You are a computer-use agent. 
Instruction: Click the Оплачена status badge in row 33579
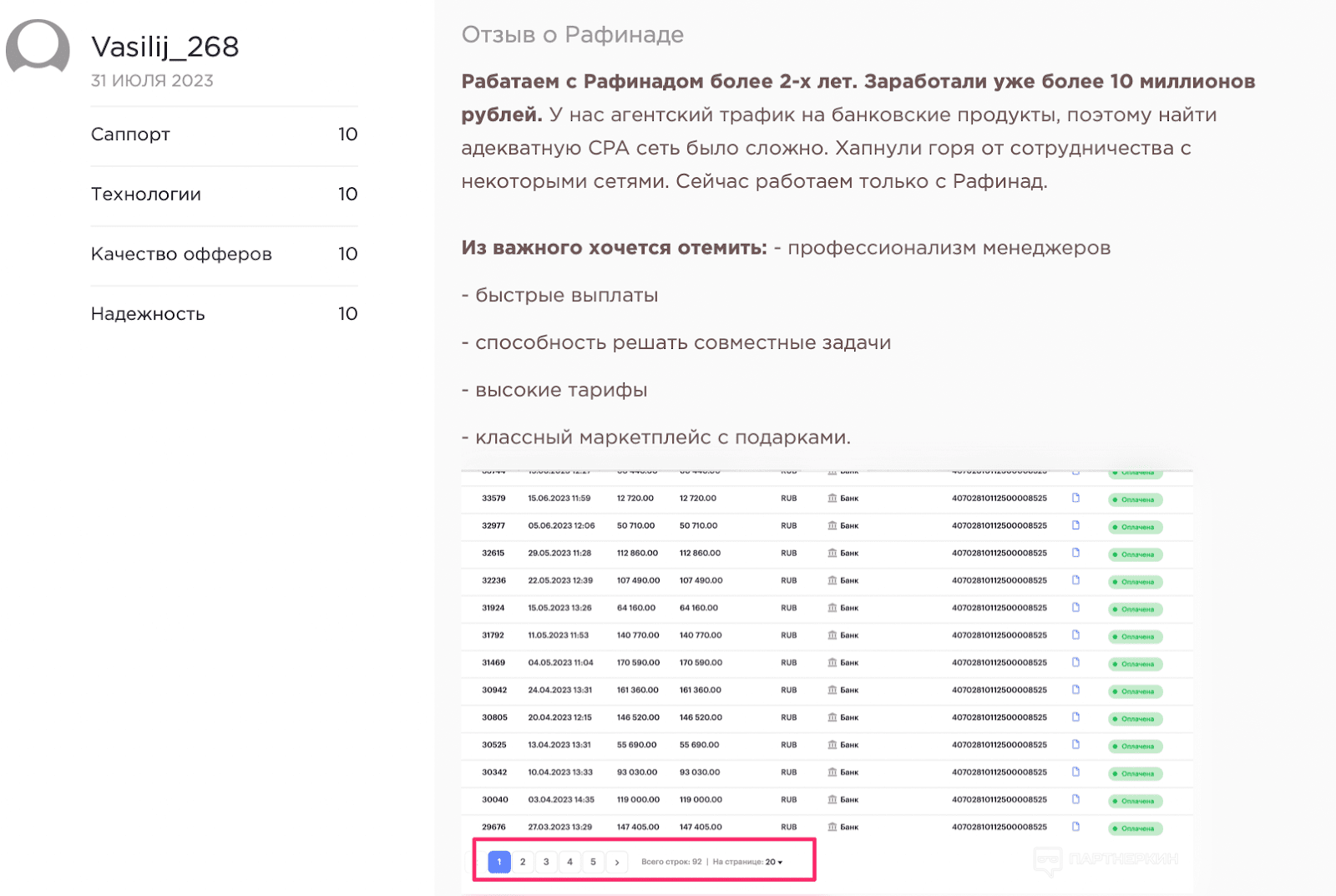tap(1135, 500)
